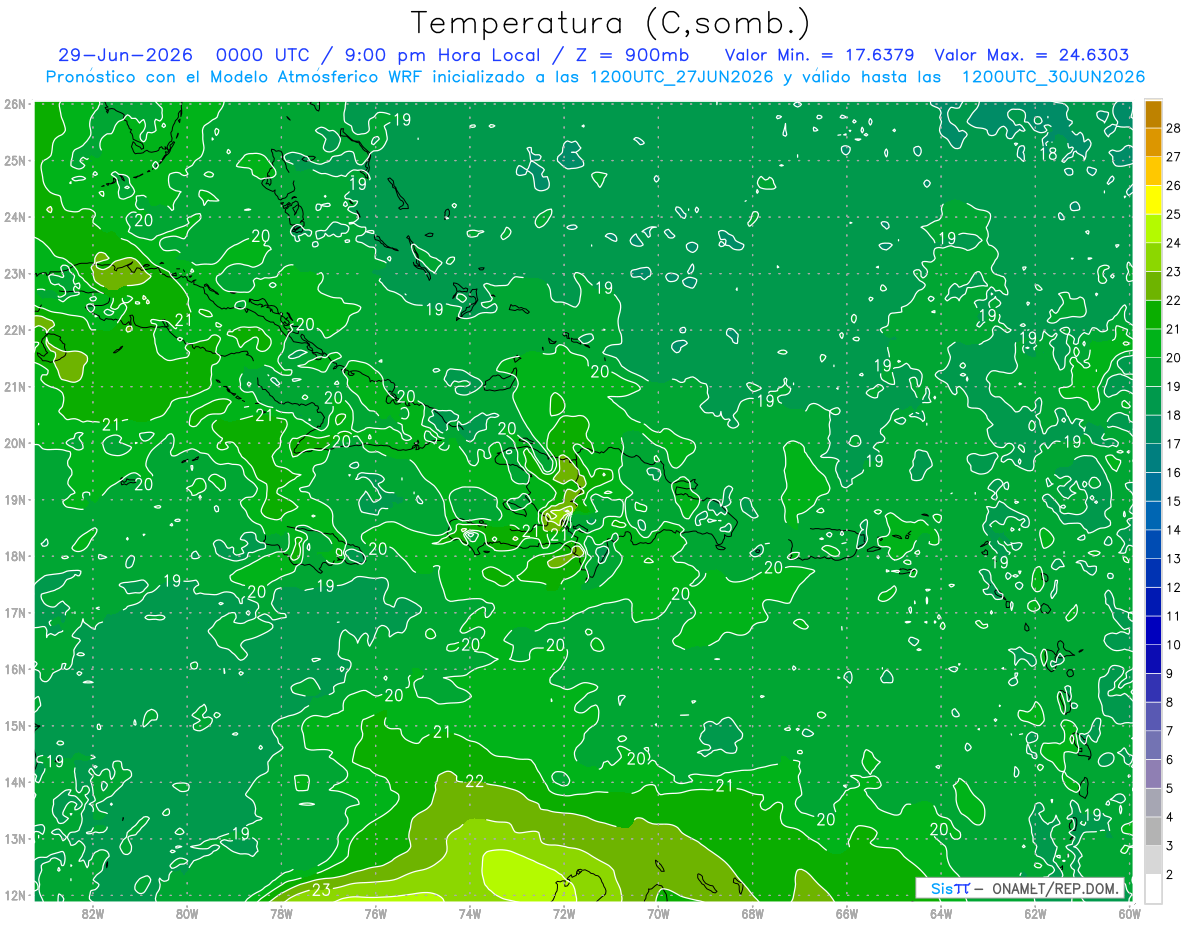Image resolution: width=1200 pixels, height=927 pixels.
Task: Click the "25" value on the color legend
Action: [1173, 214]
